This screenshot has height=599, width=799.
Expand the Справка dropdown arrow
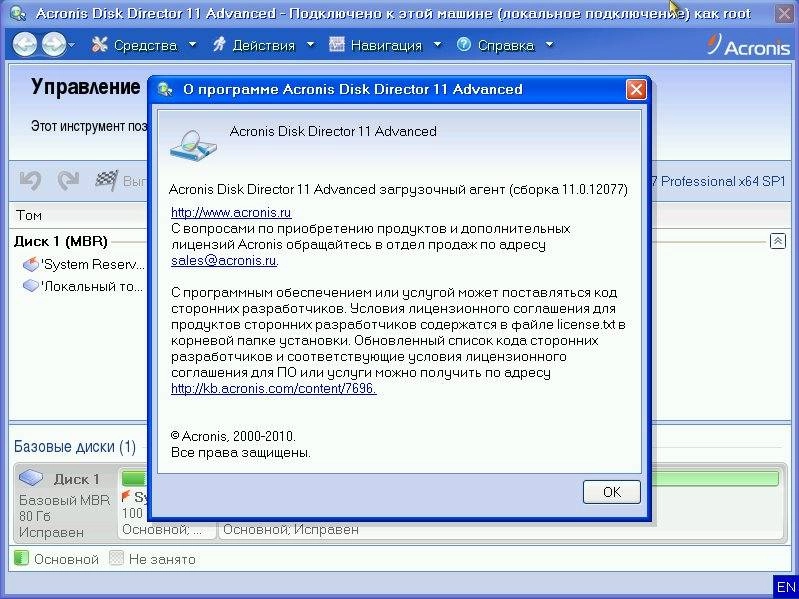pos(549,45)
